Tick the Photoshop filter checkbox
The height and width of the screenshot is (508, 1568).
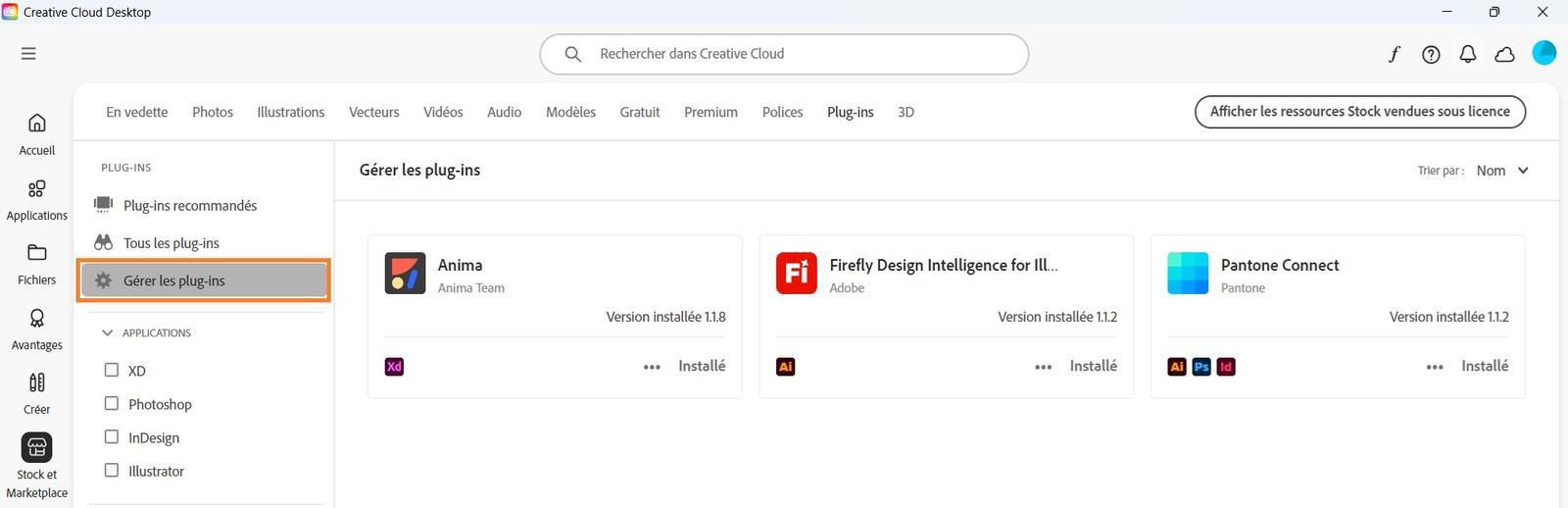pyautogui.click(x=112, y=404)
